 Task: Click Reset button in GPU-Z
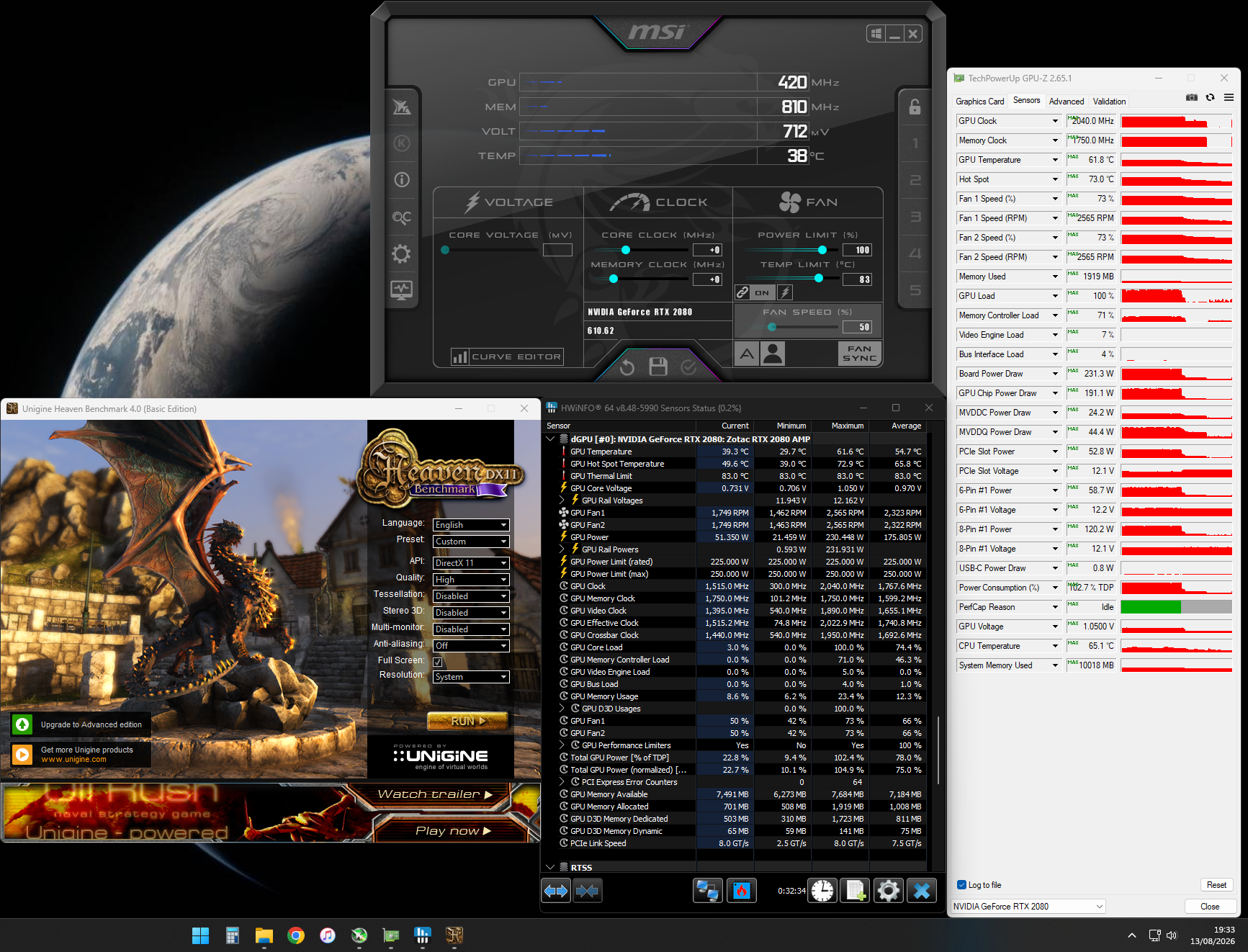[x=1216, y=885]
